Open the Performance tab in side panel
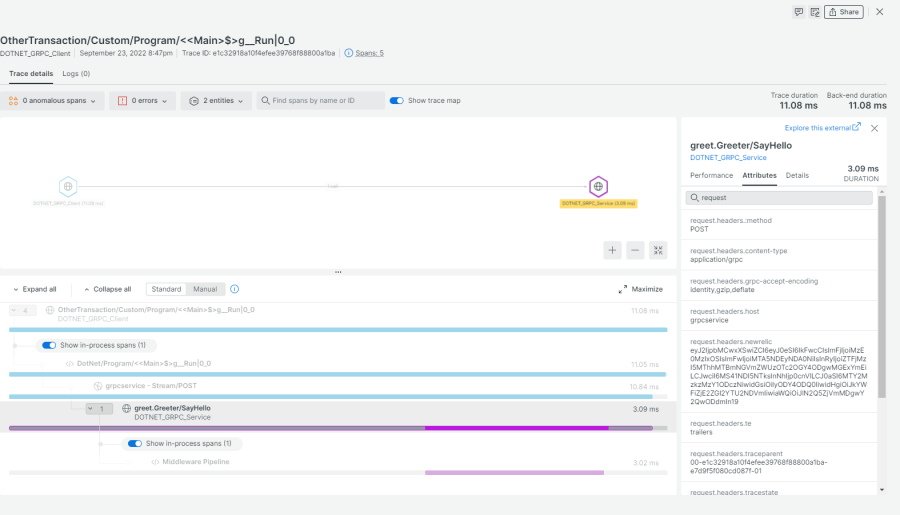Viewport: 900px width, 515px height. 711,175
